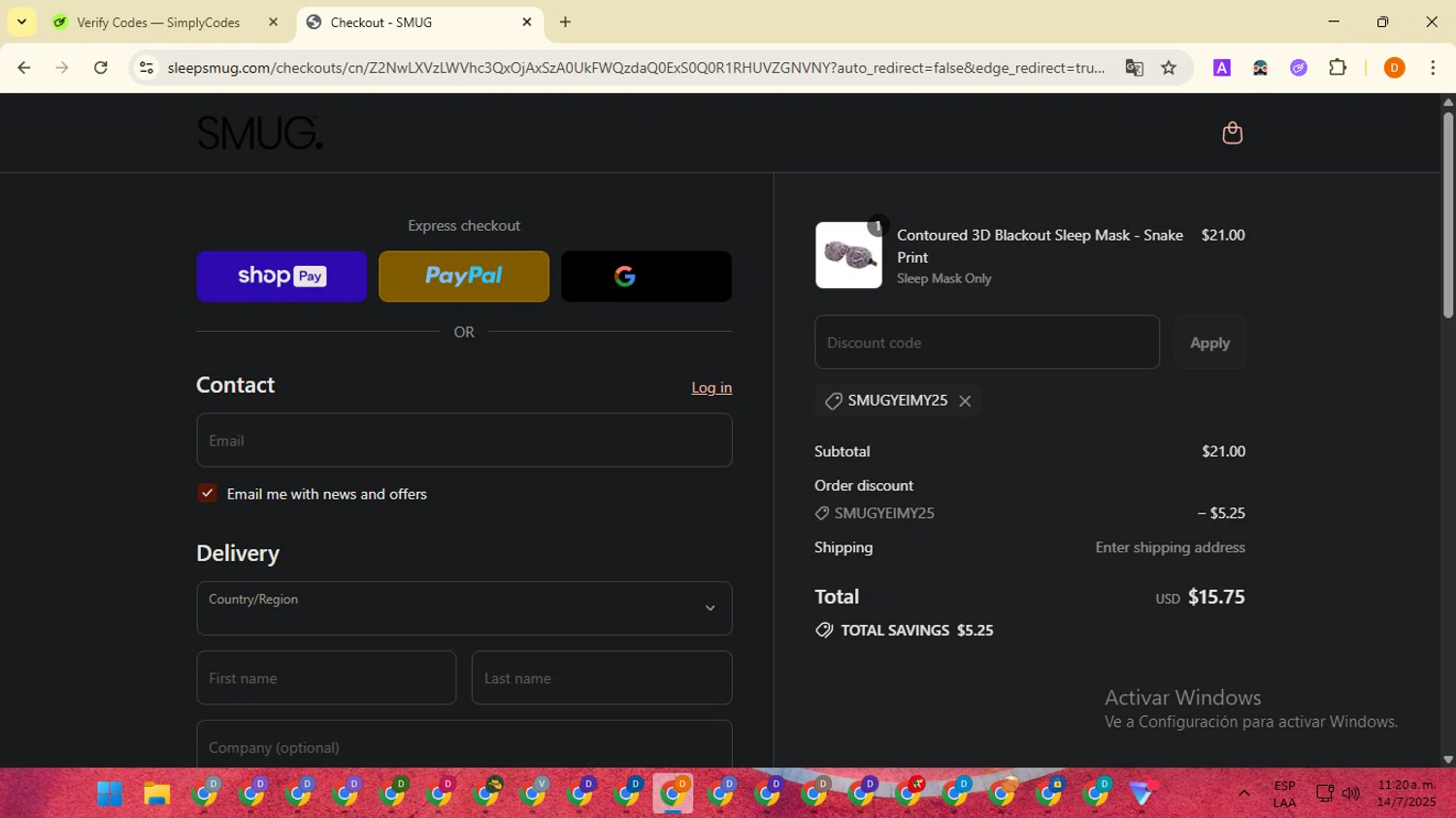Click the Last name field
Image resolution: width=1456 pixels, height=818 pixels.
point(602,678)
